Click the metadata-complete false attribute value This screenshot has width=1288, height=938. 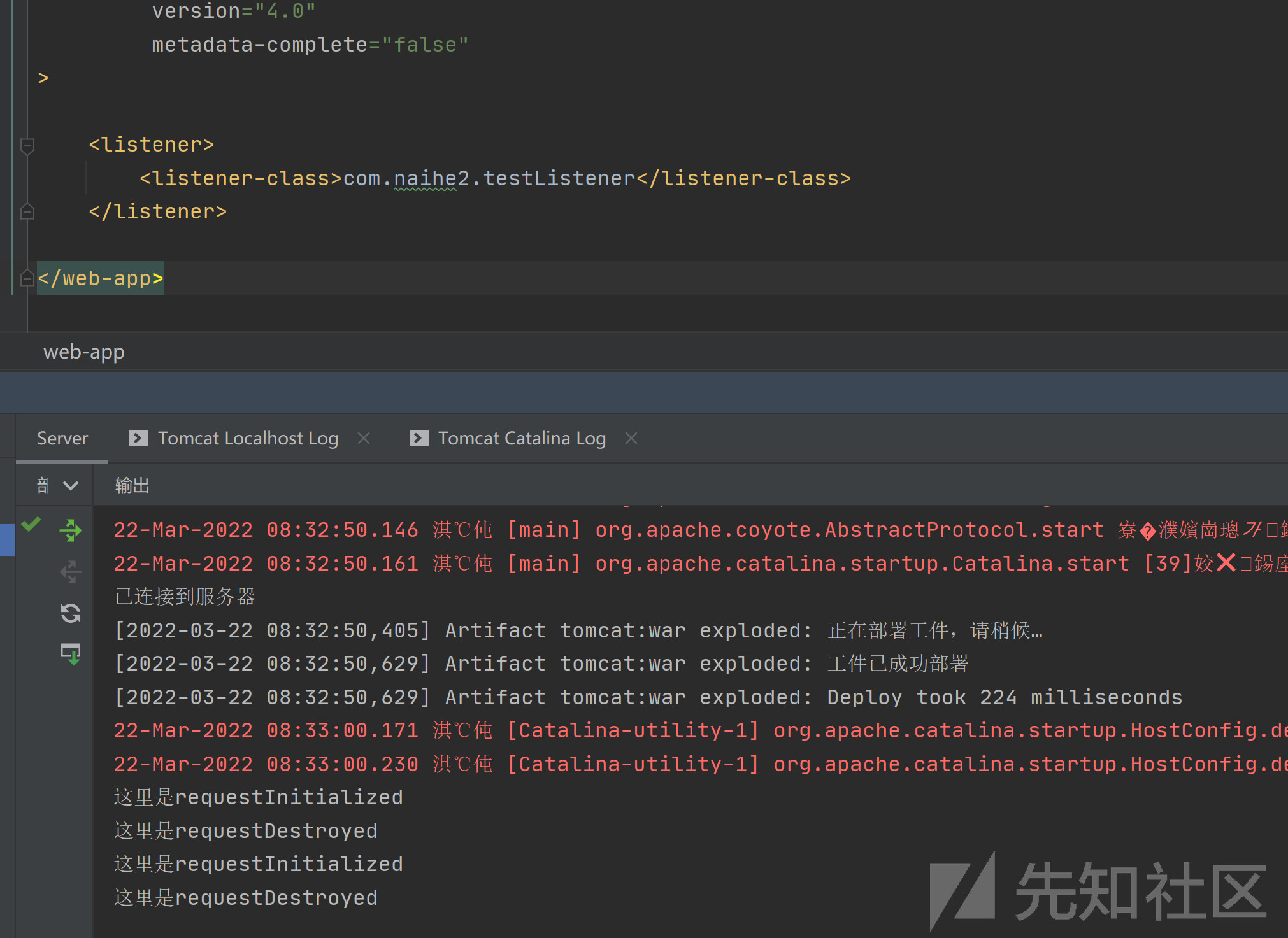click(425, 45)
